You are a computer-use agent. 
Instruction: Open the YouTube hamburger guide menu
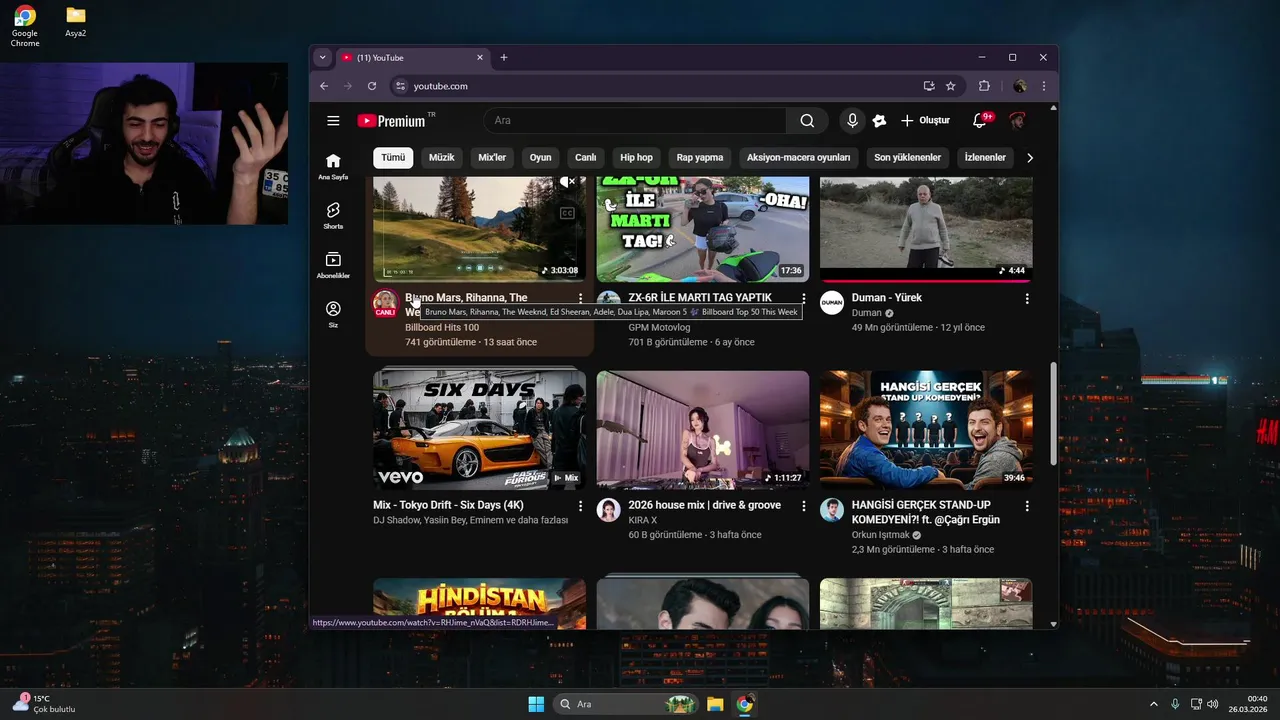click(x=333, y=121)
